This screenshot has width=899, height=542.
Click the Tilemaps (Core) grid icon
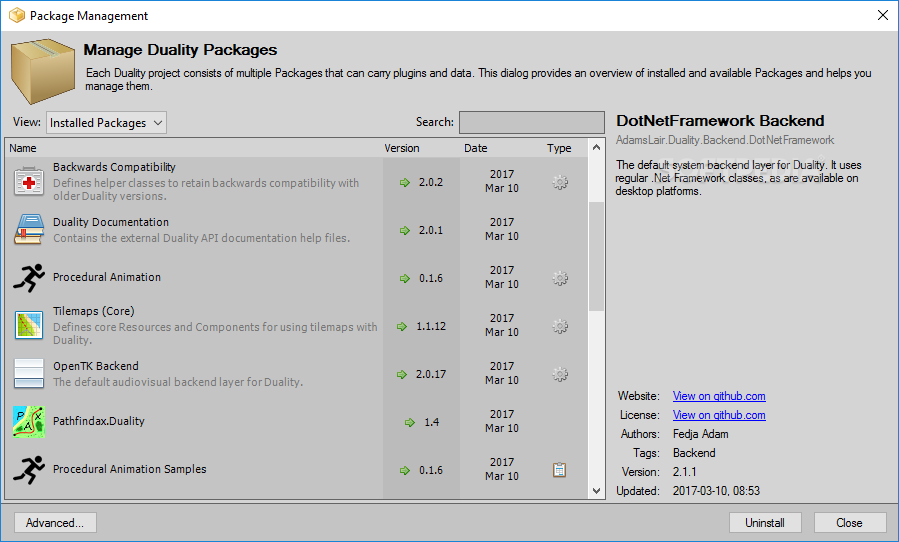point(29,326)
